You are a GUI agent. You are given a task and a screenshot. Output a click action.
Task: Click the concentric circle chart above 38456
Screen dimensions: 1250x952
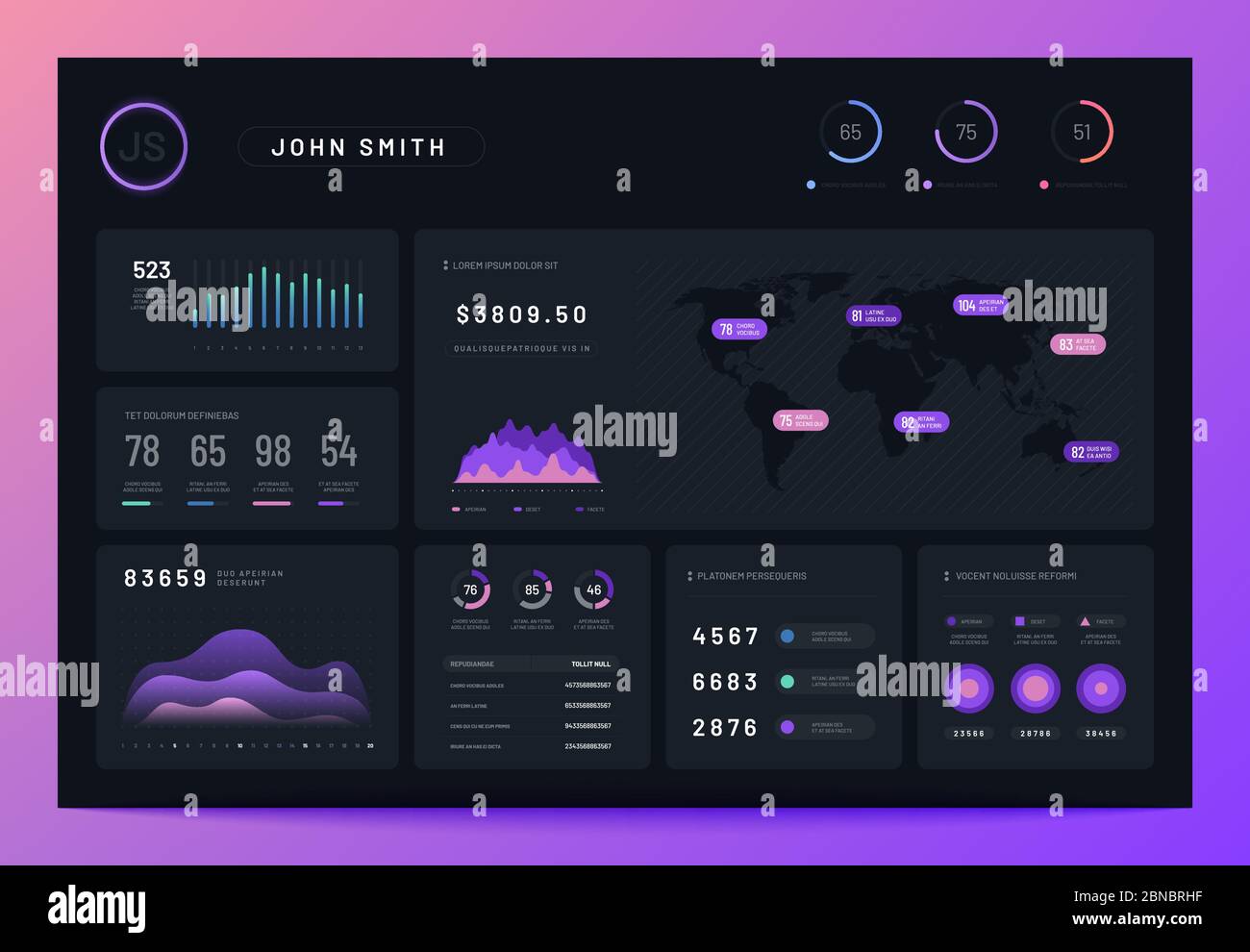coord(1101,689)
